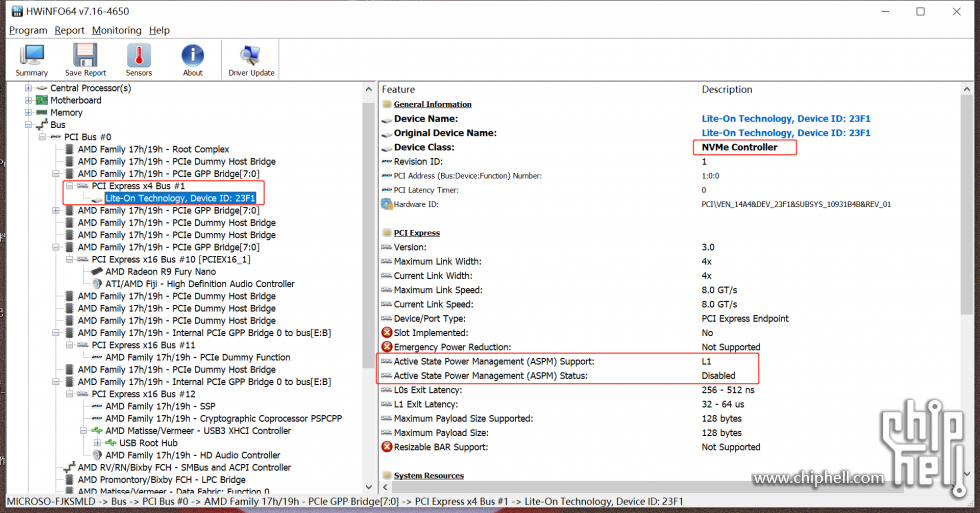Select PCIe Dummy Function entry
Screen dimensions: 980x513
click(x=198, y=357)
